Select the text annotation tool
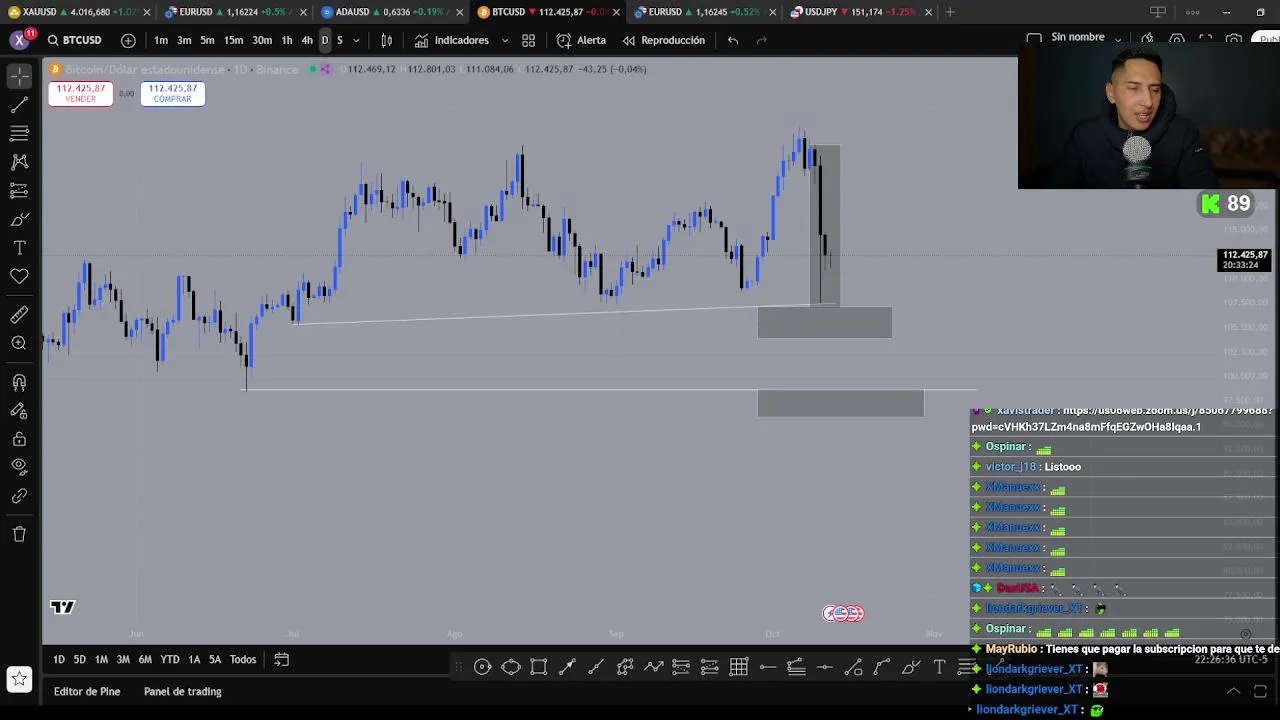 19,247
